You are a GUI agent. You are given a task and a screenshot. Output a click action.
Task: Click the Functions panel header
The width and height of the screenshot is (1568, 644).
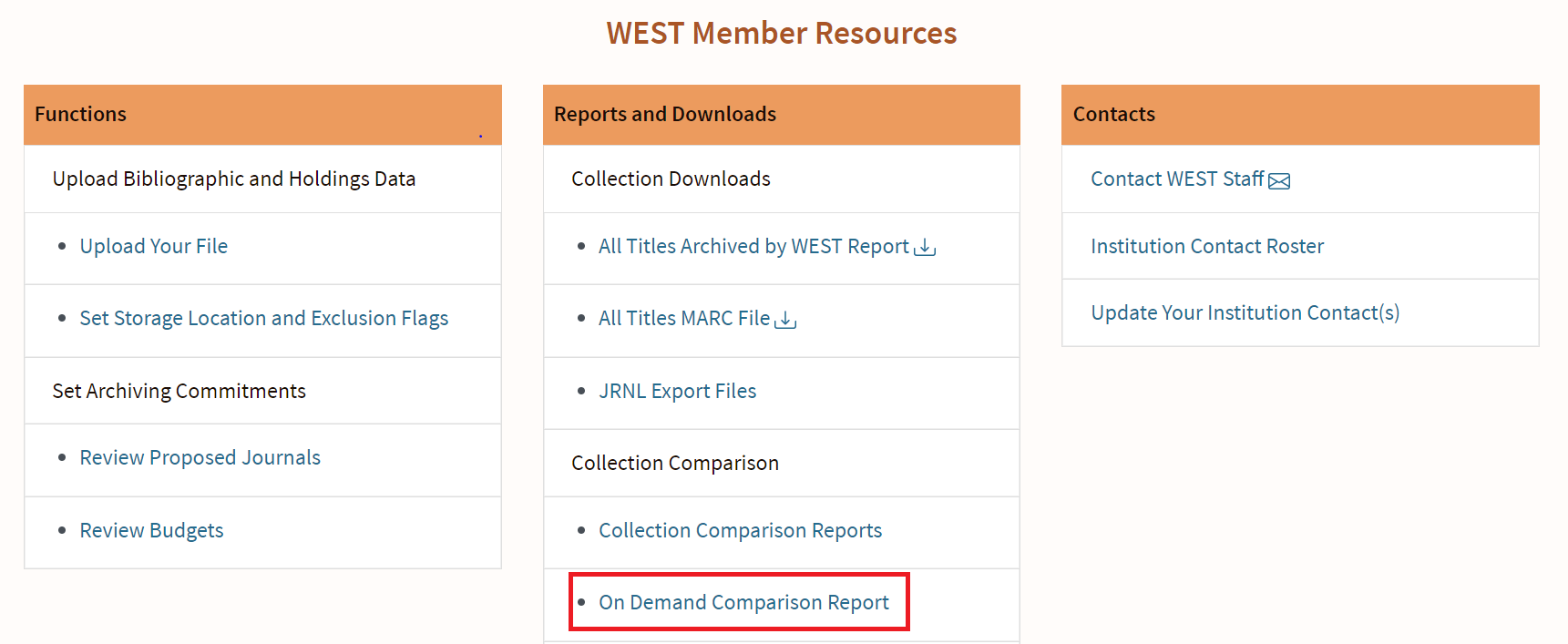click(x=262, y=115)
